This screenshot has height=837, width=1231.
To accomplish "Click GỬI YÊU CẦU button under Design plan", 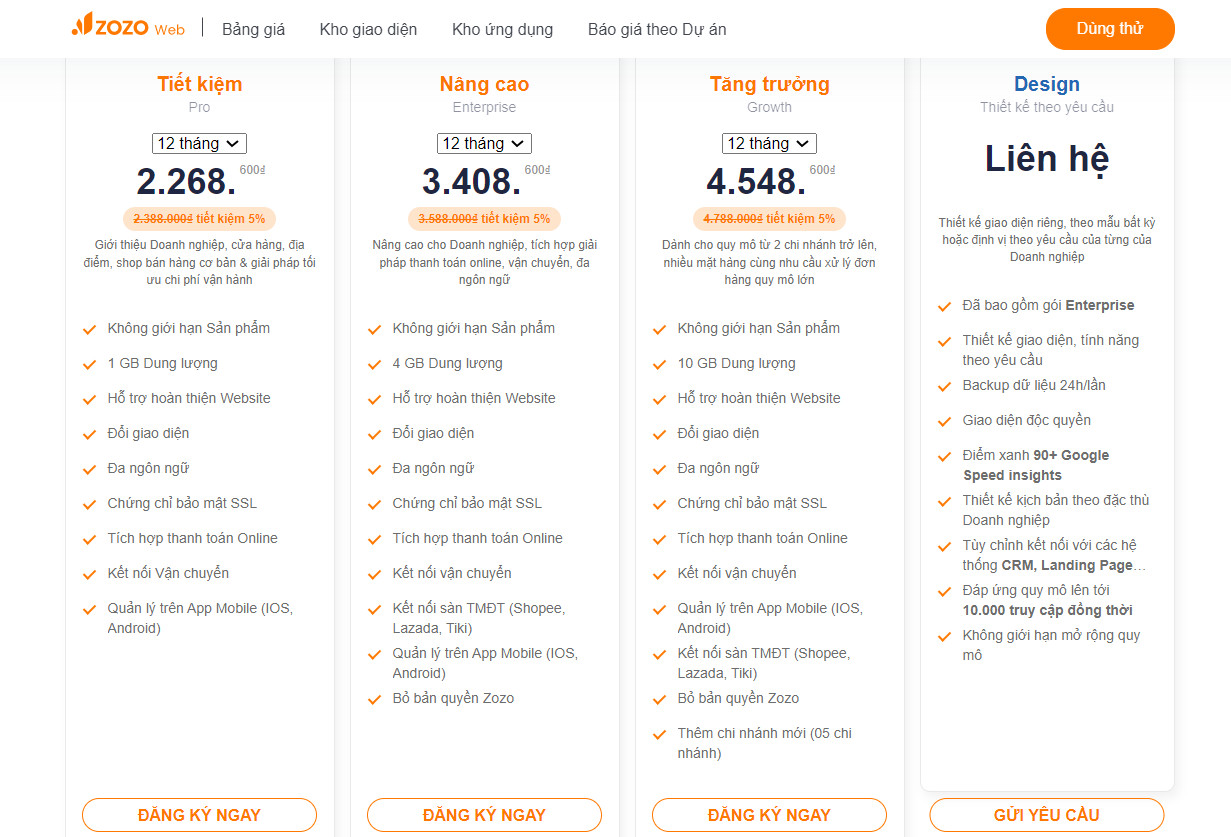I will click(x=1047, y=815).
